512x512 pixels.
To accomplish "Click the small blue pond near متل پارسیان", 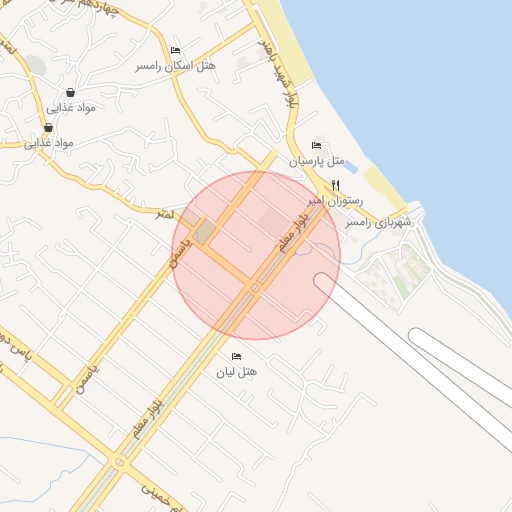I will pyautogui.click(x=350, y=167).
